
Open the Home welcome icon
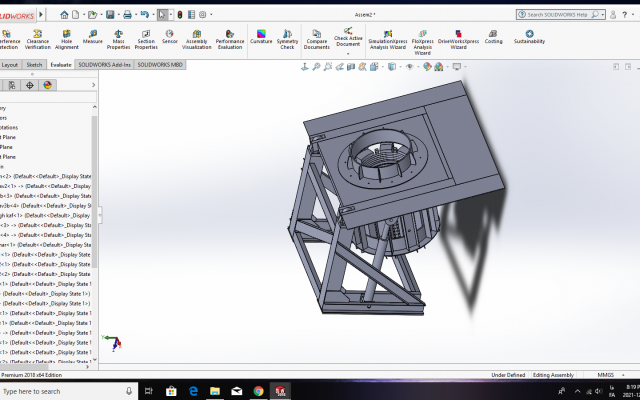64,15
